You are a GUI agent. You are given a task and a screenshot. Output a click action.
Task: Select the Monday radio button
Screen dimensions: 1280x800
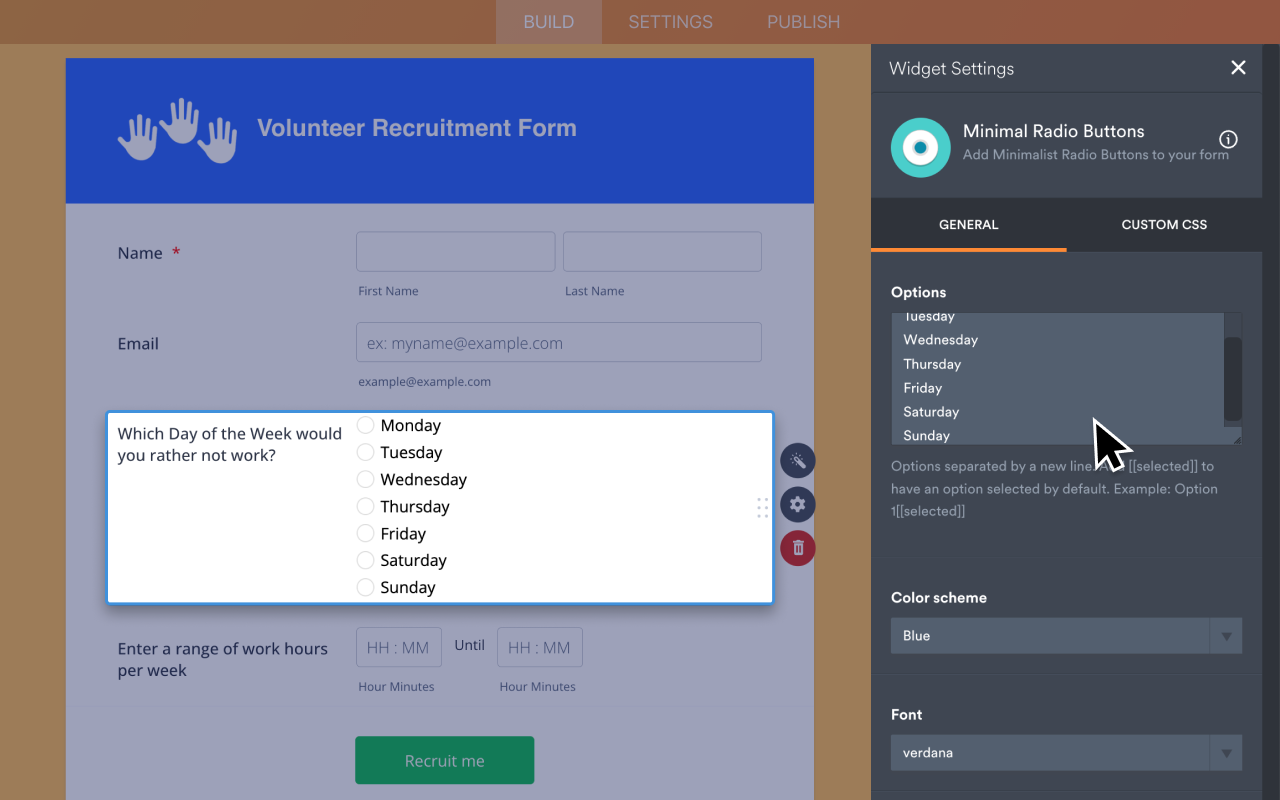pyautogui.click(x=365, y=424)
